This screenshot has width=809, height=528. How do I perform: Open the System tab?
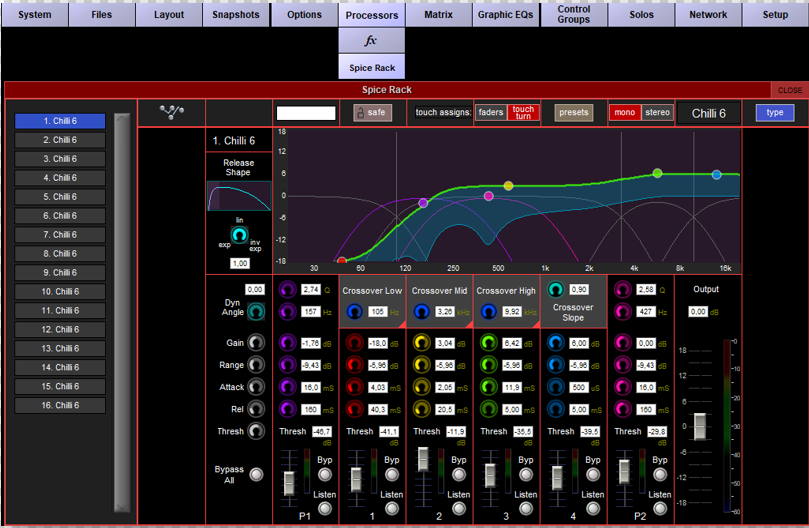[35, 14]
